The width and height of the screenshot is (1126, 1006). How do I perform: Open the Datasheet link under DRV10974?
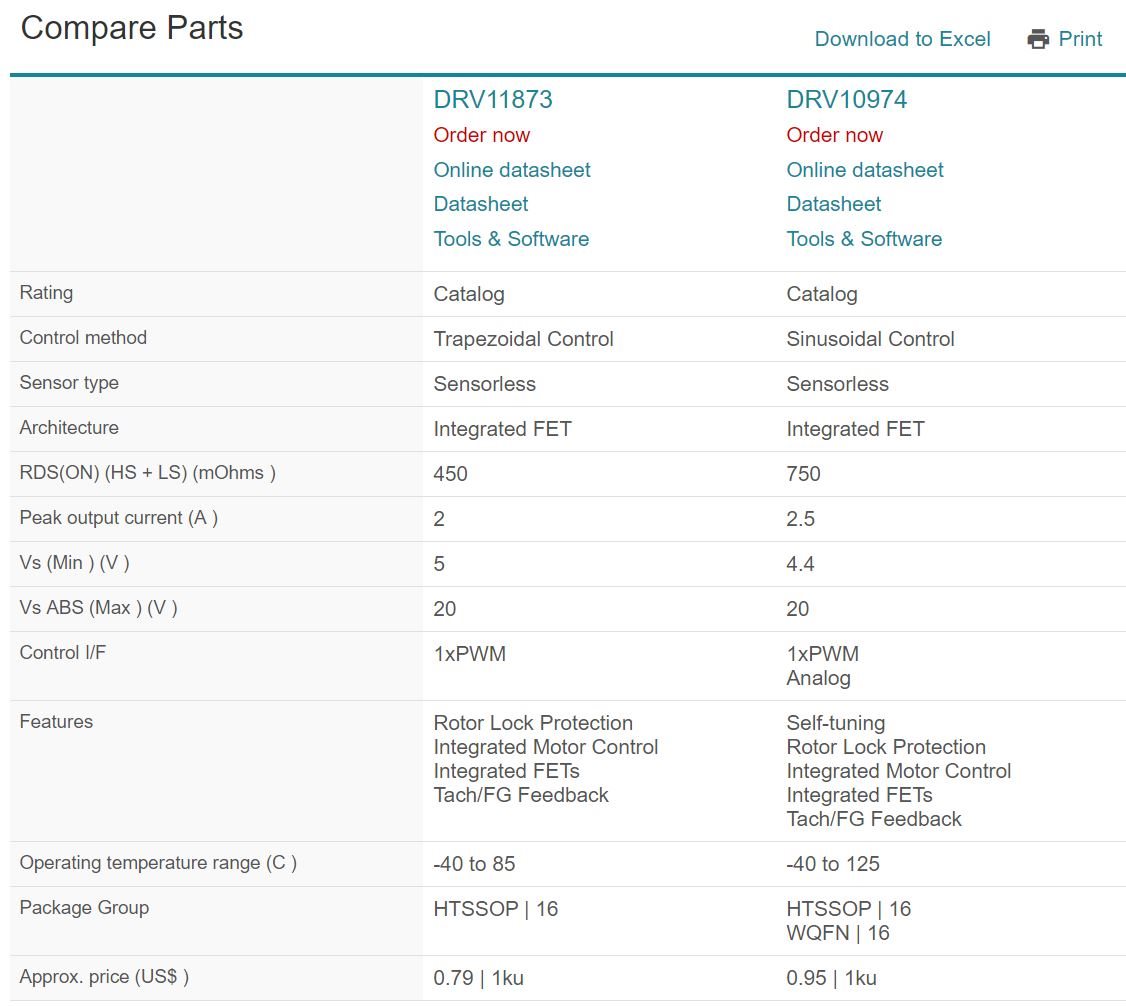click(834, 204)
